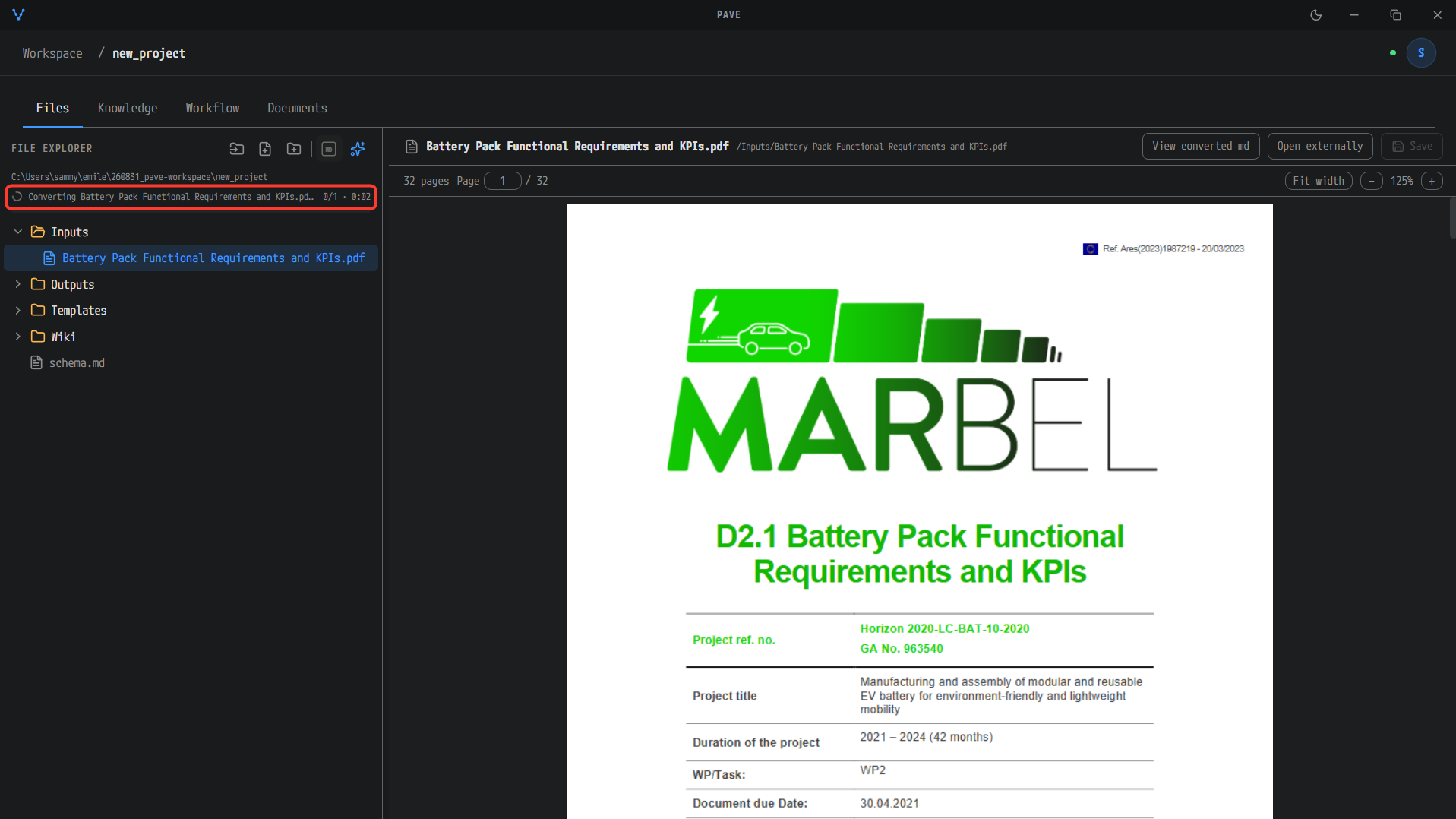1456x819 pixels.
Task: Click the MARBEL logo in the PDF page
Action: (911, 380)
